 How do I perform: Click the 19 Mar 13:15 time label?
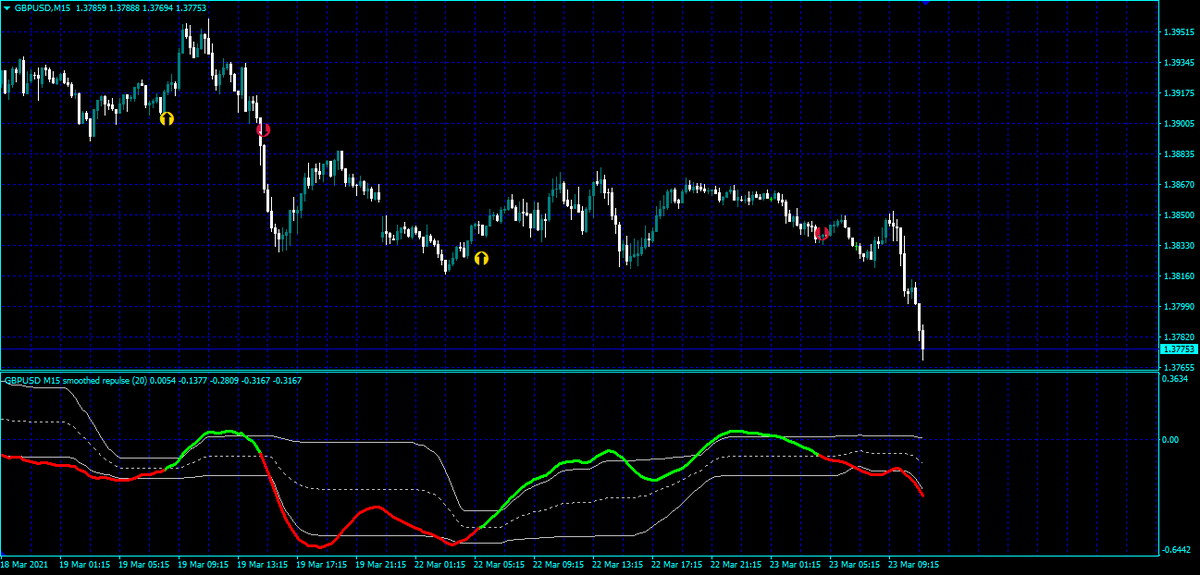(264, 565)
